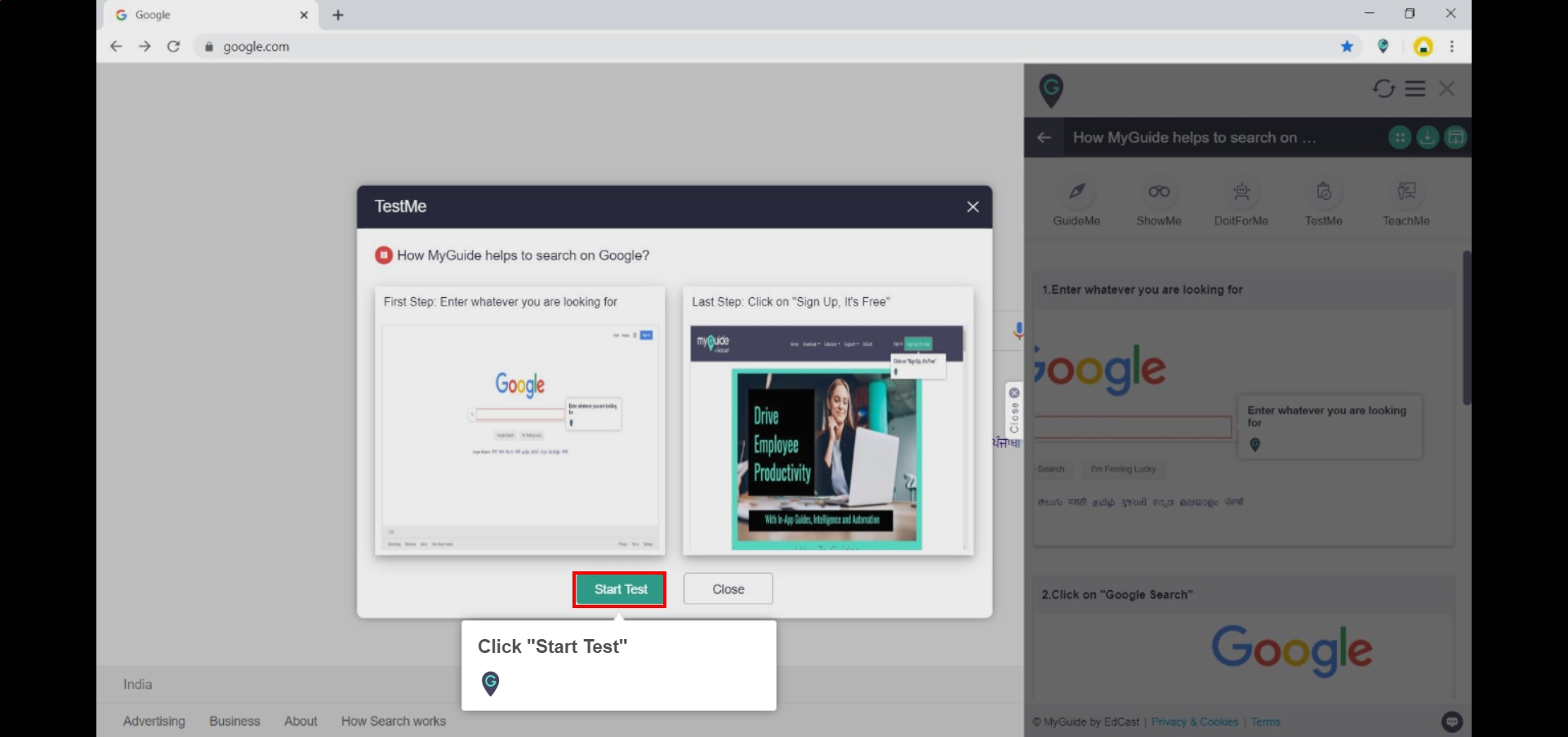Viewport: 1568px width, 737px height.
Task: Open the Chrome three-dot menu
Action: (x=1452, y=47)
